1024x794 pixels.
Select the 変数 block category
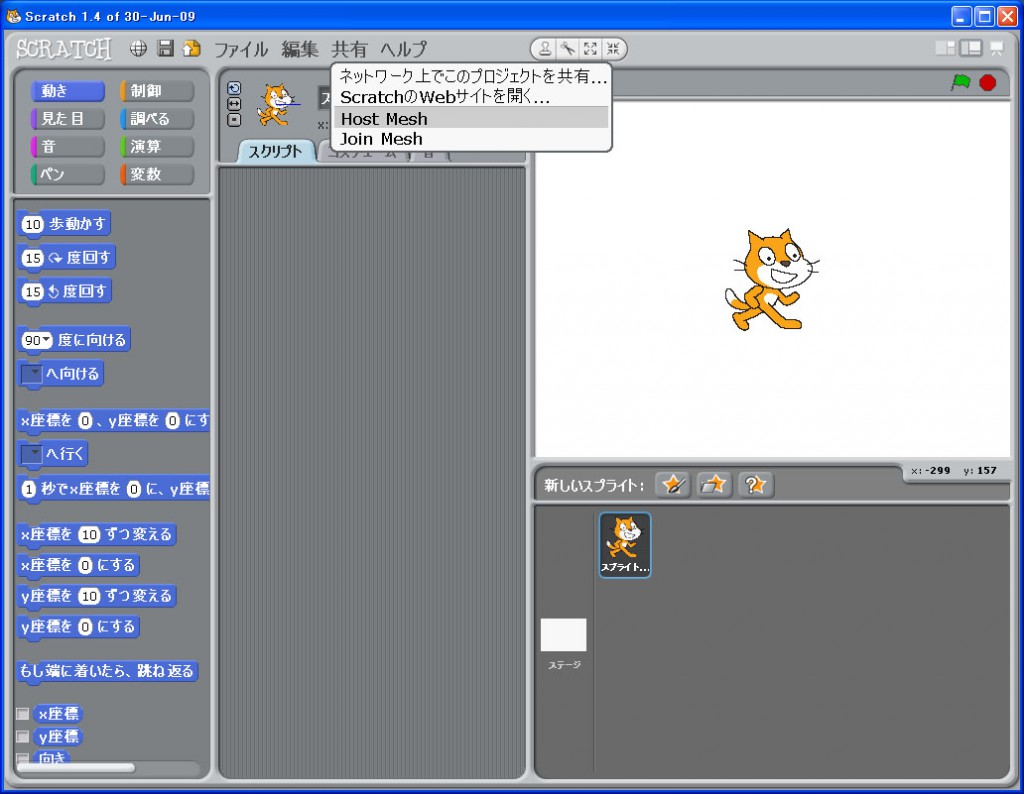coord(157,174)
